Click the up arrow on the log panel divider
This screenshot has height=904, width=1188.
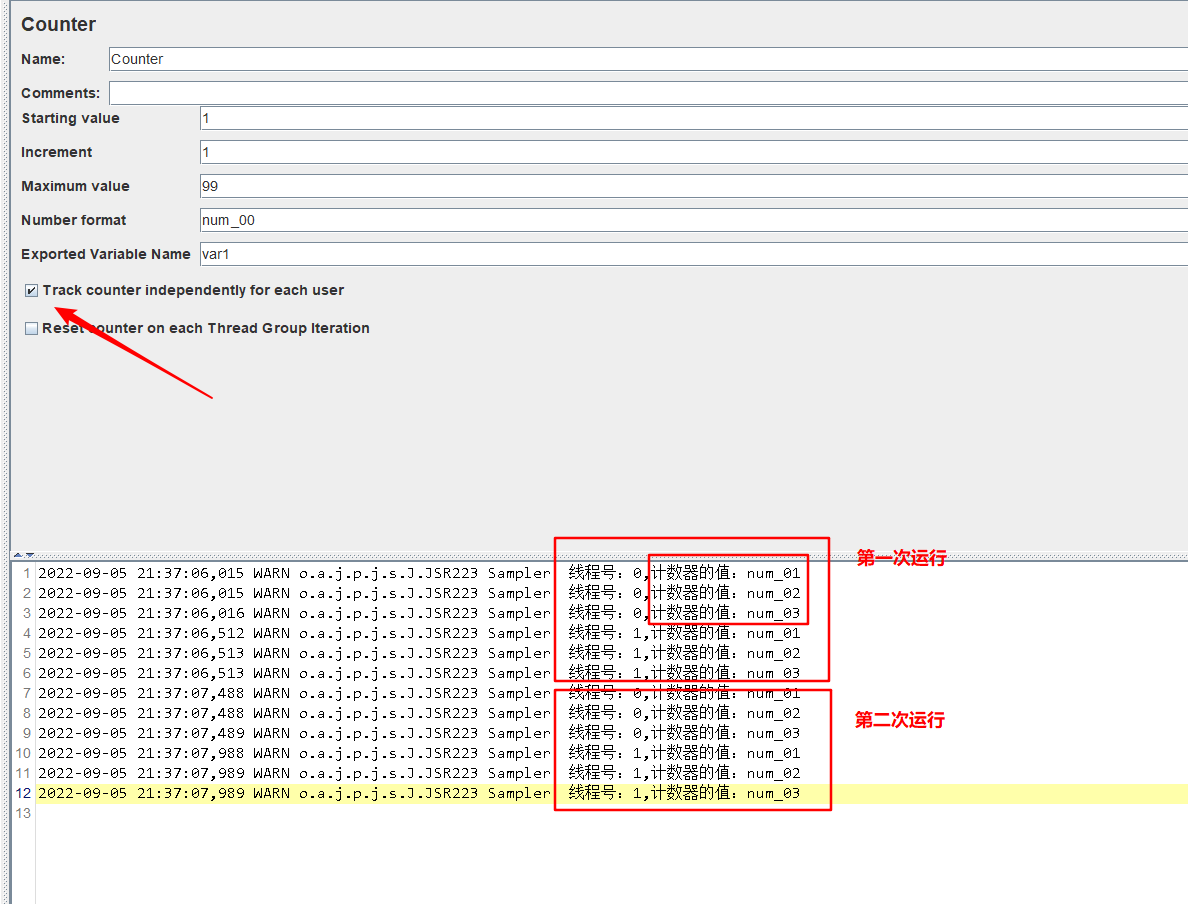pyautogui.click(x=17, y=554)
